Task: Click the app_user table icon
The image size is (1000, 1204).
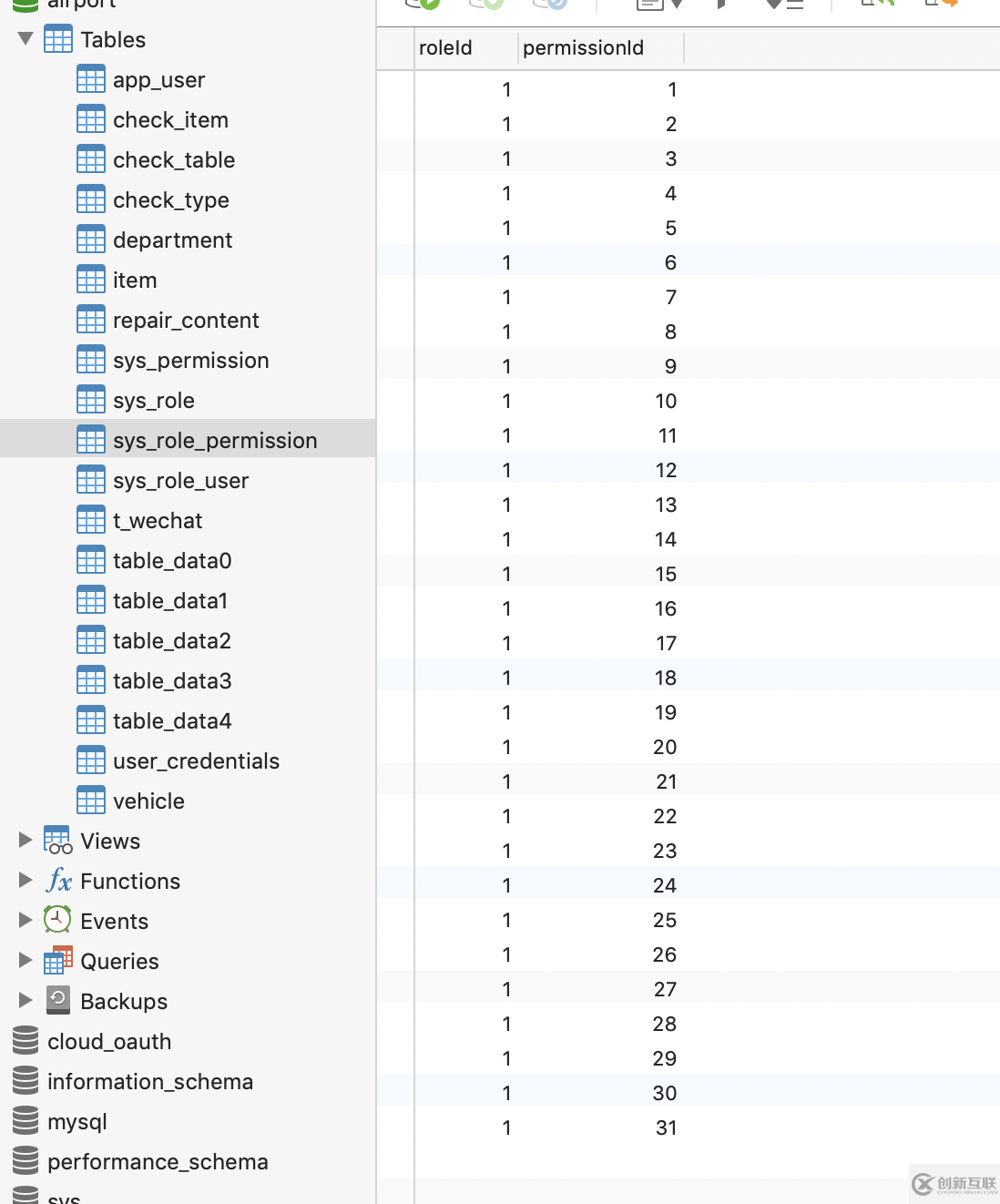Action: (x=91, y=79)
